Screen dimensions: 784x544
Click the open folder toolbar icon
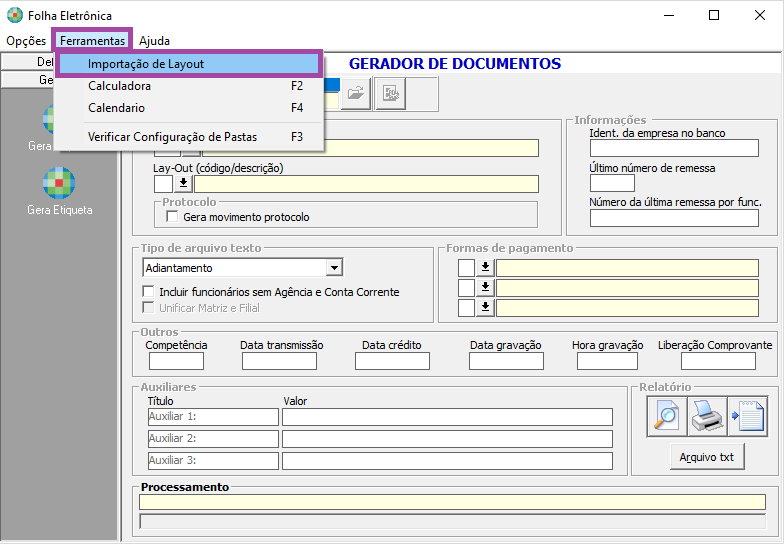pyautogui.click(x=354, y=94)
